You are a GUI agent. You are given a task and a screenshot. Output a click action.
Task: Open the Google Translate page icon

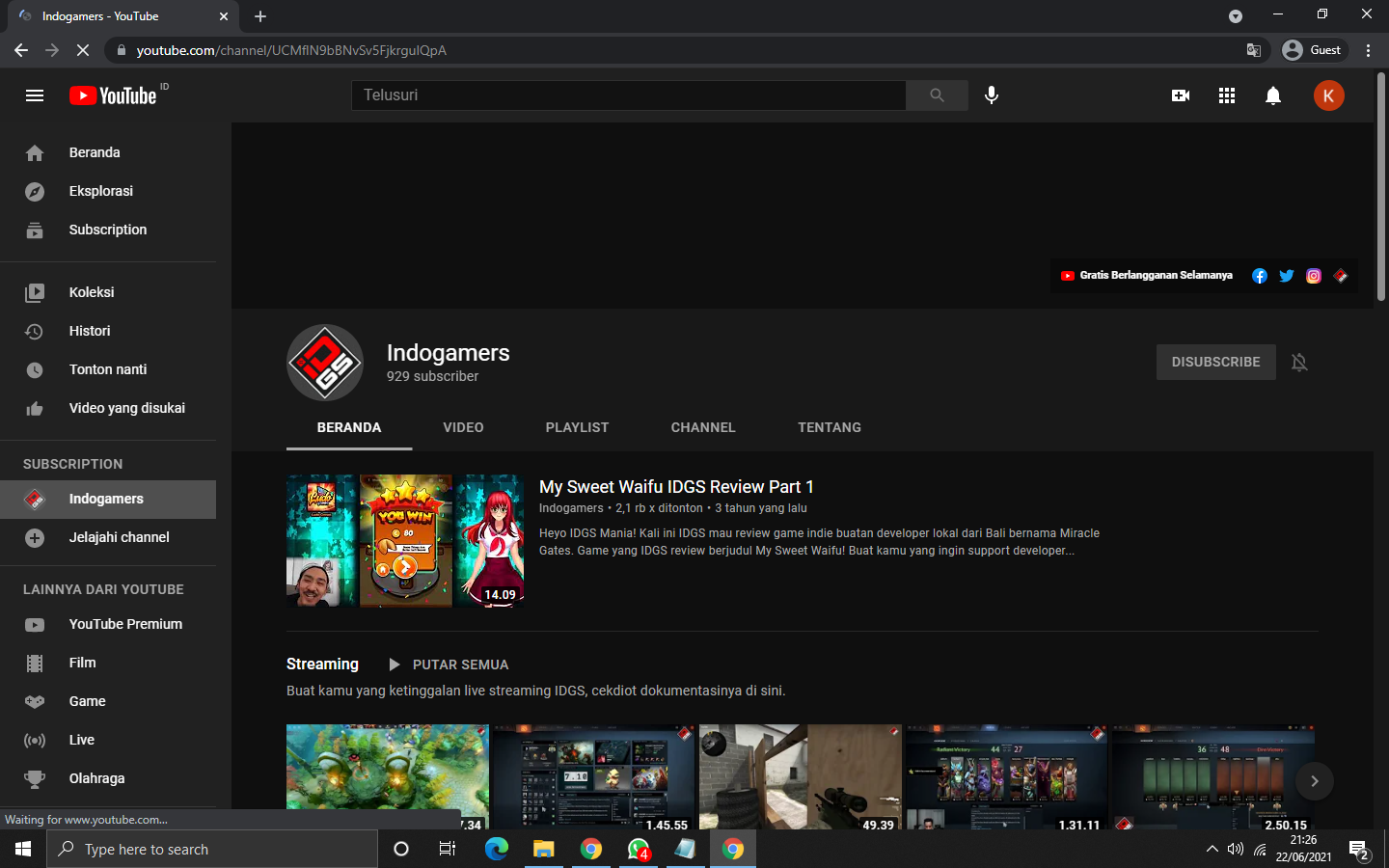1254,50
